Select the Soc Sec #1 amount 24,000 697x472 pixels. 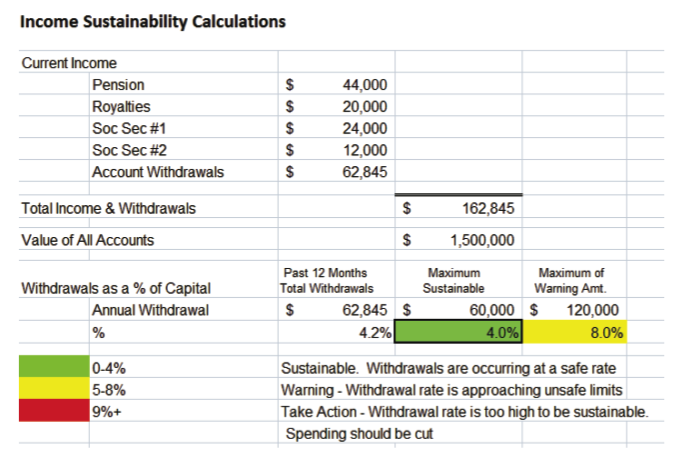click(x=364, y=129)
